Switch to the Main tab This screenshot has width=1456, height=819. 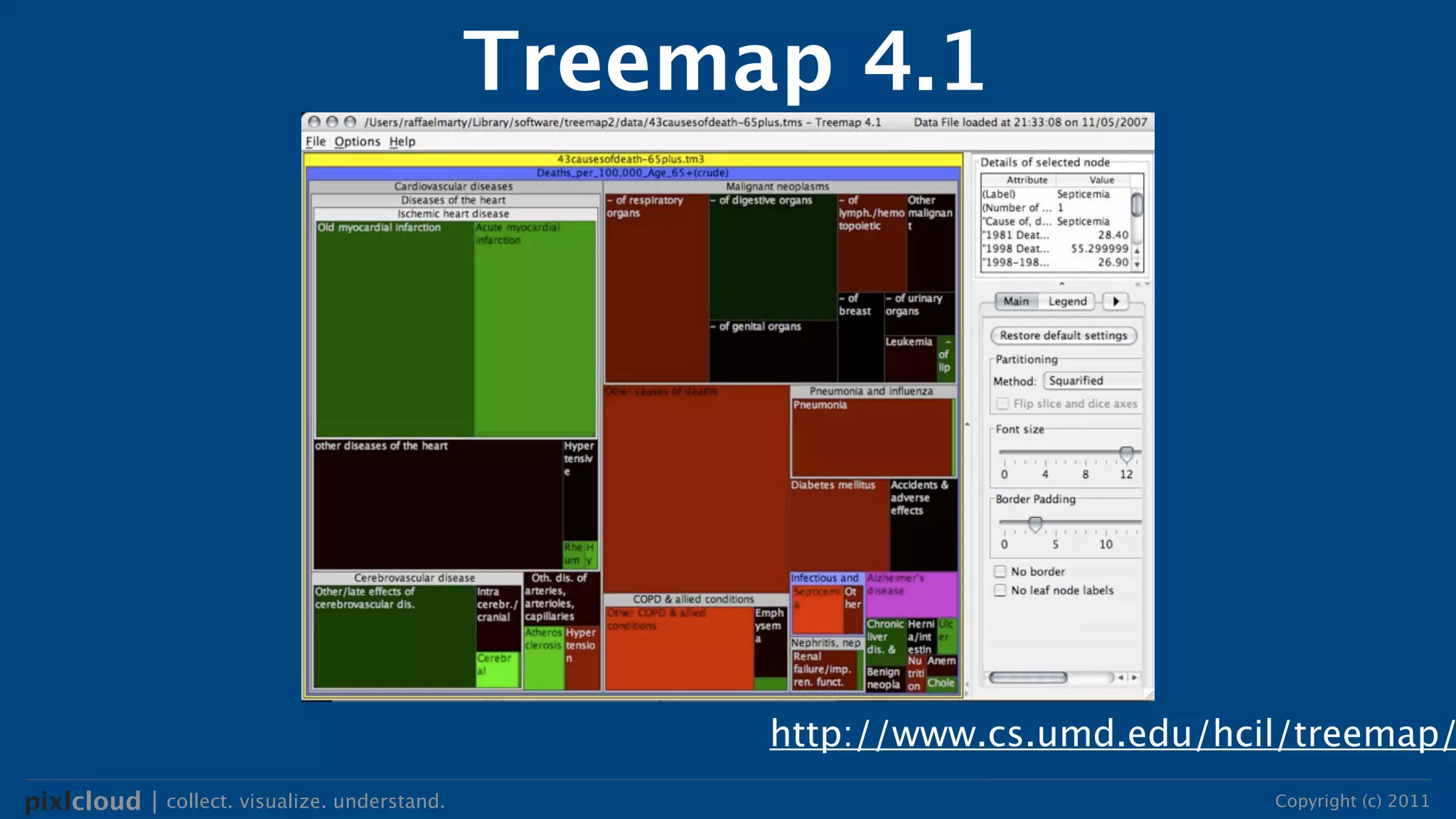[1016, 301]
